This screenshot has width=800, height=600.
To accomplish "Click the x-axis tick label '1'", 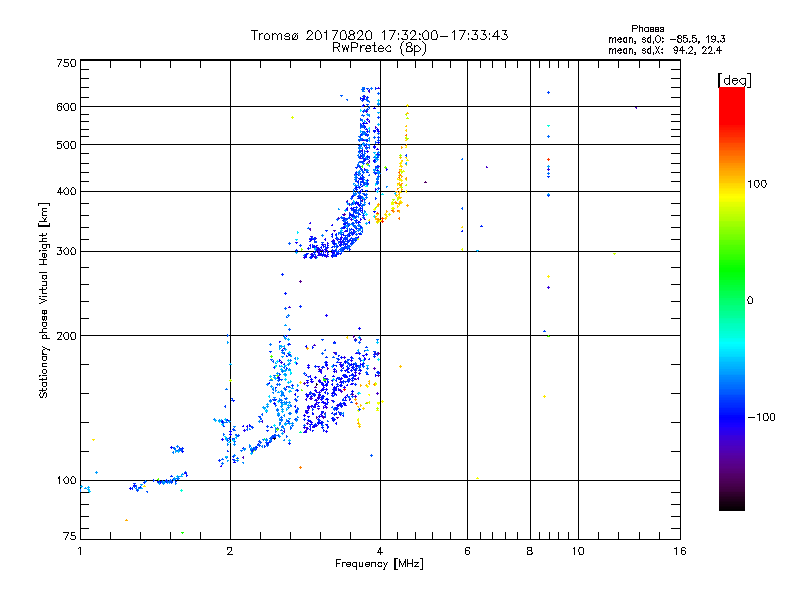I will pos(80,551).
